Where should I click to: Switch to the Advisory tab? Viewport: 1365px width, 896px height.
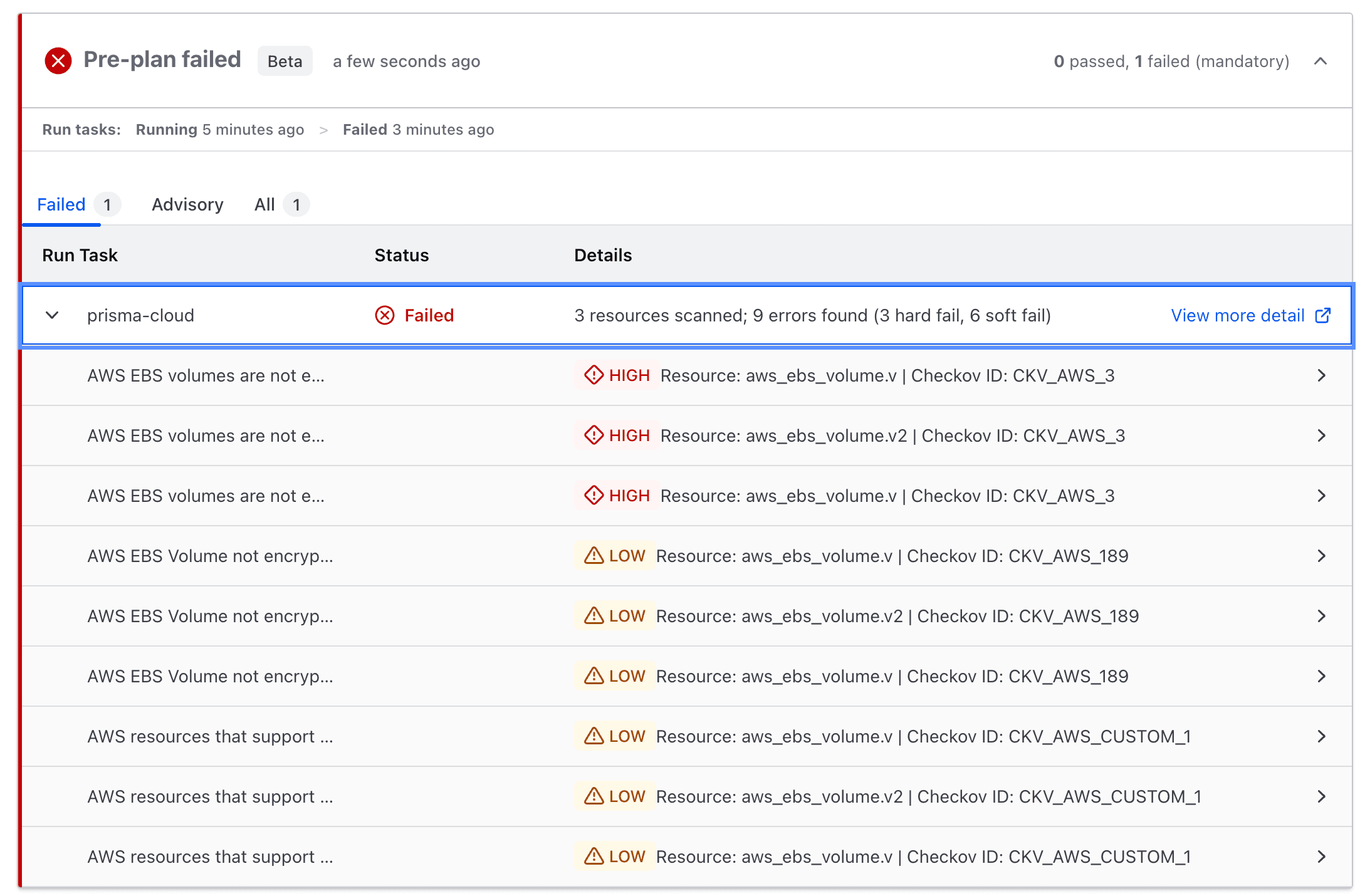(x=187, y=204)
